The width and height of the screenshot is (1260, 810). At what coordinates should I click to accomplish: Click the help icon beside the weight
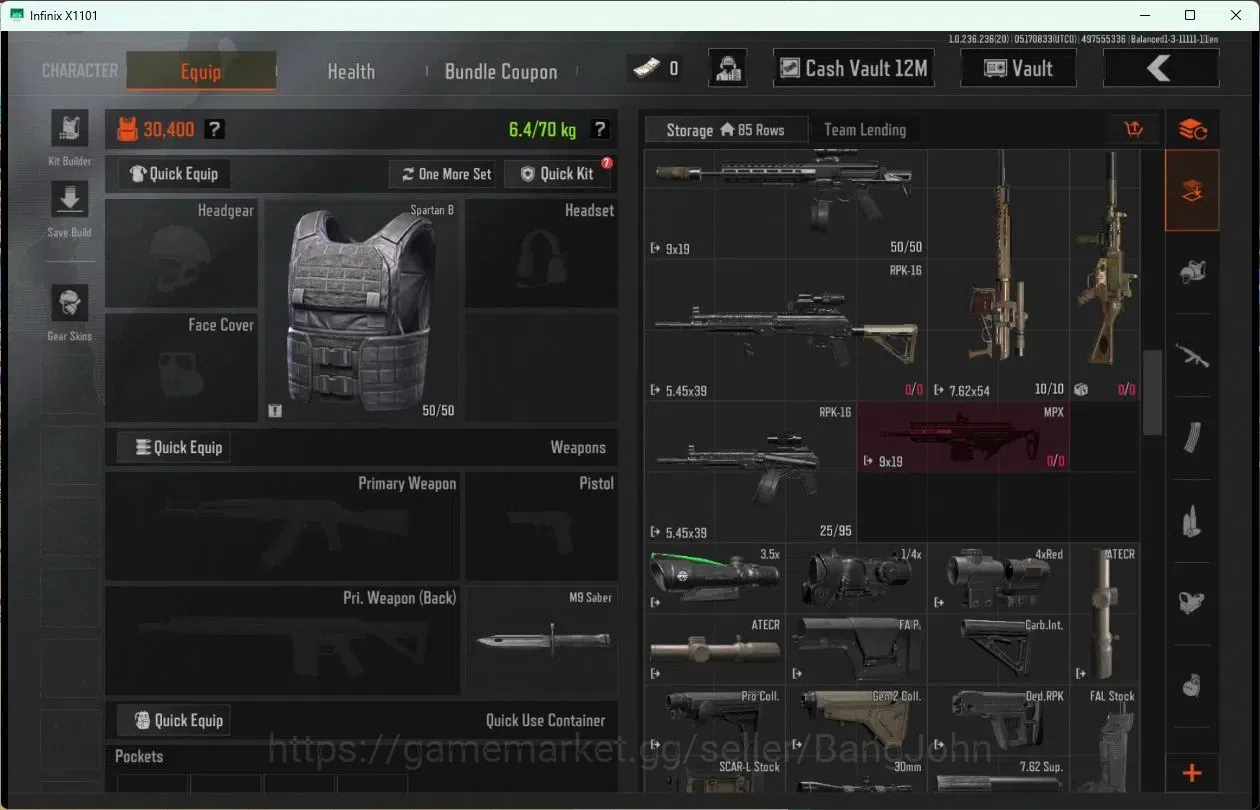coord(599,129)
